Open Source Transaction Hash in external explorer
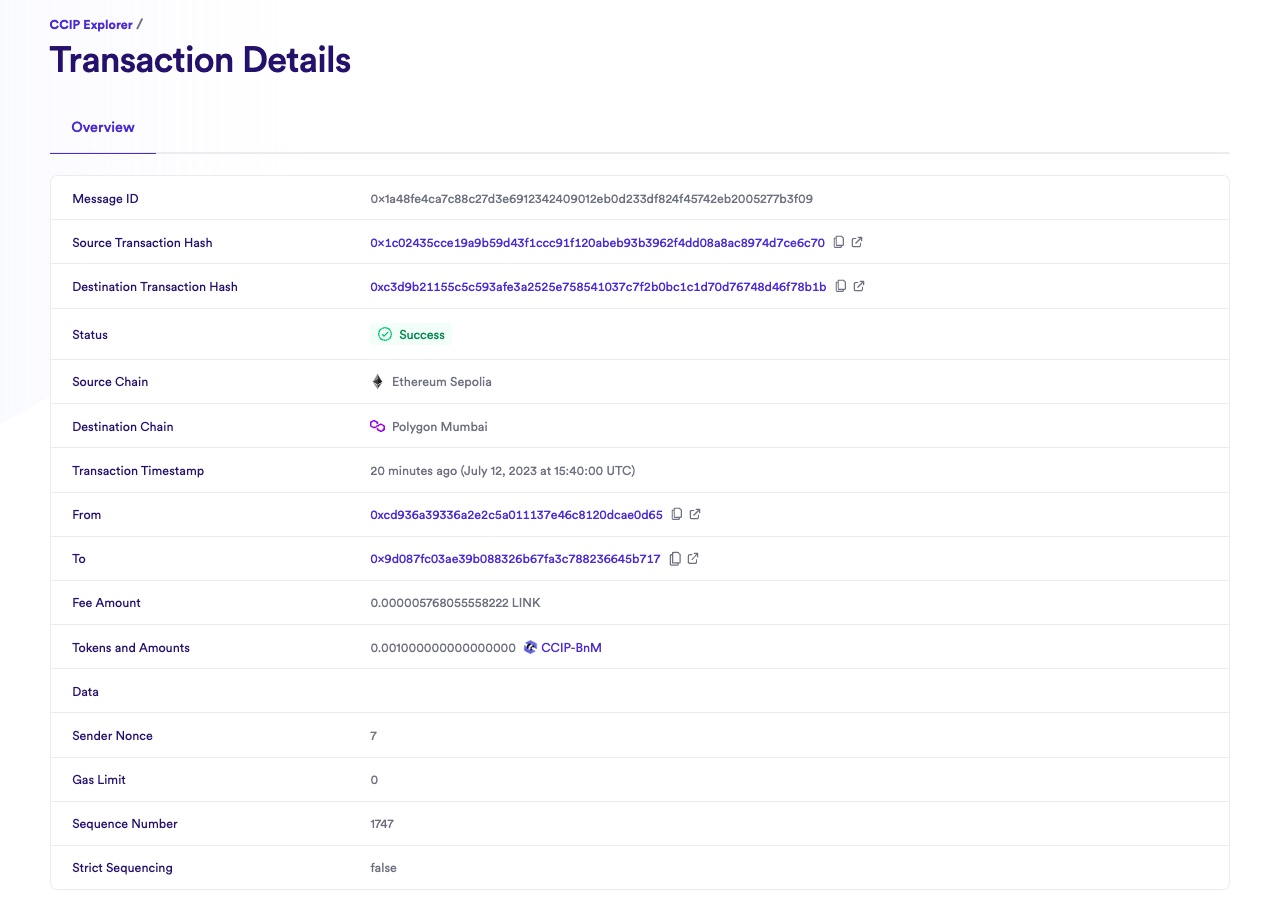This screenshot has height=918, width=1262. tap(857, 242)
